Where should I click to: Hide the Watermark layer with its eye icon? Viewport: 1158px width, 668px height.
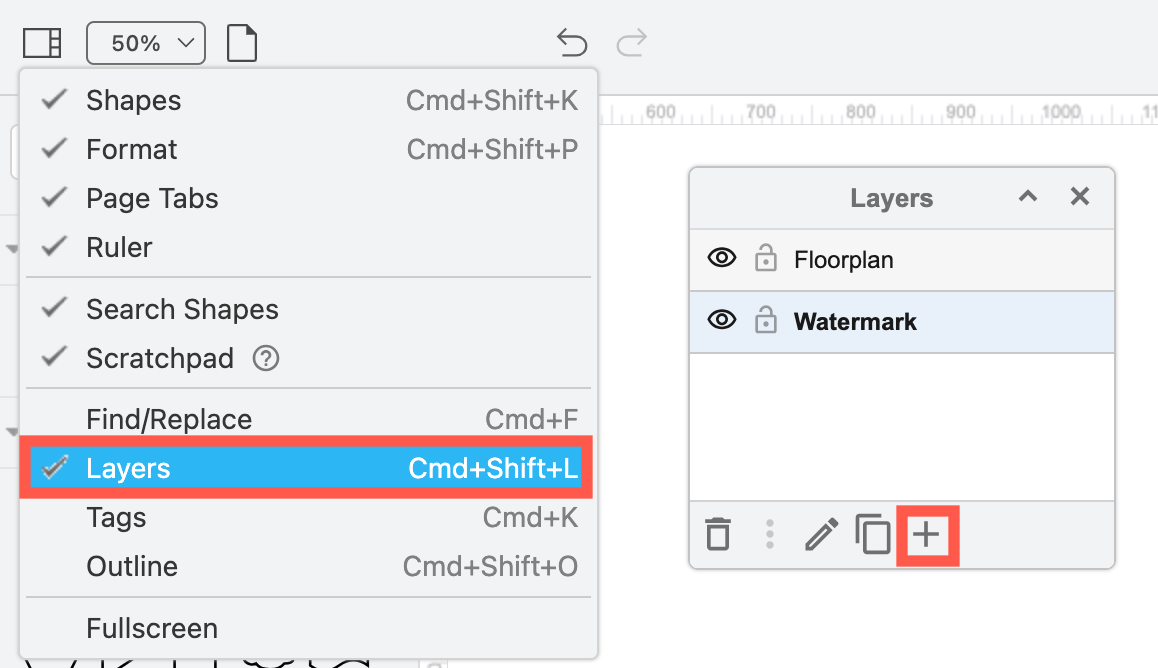[x=722, y=321]
